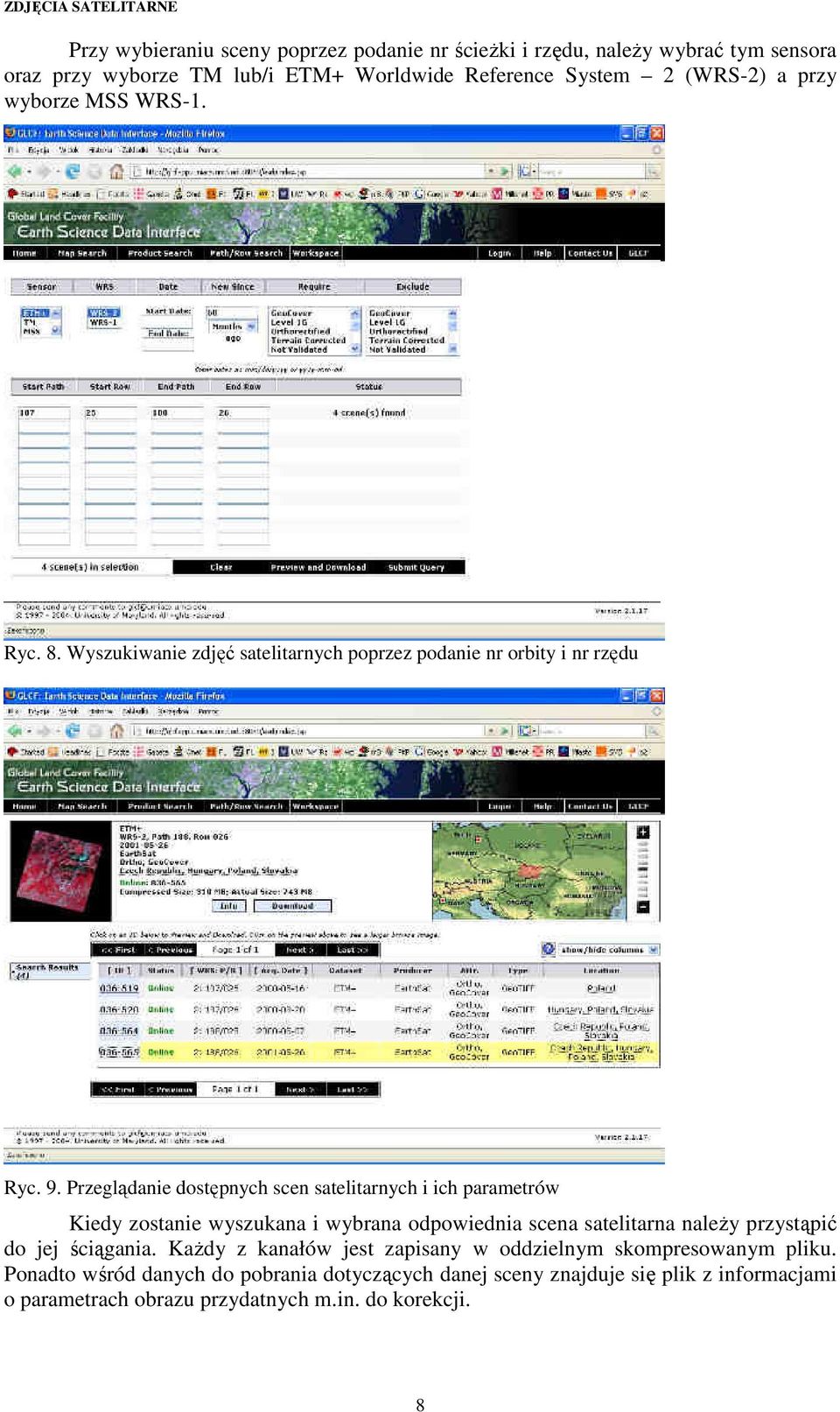Image resolution: width=840 pixels, height=1412 pixels.
Task: Open the Edycja menu in Ryc. 8 browser
Action: [38, 150]
